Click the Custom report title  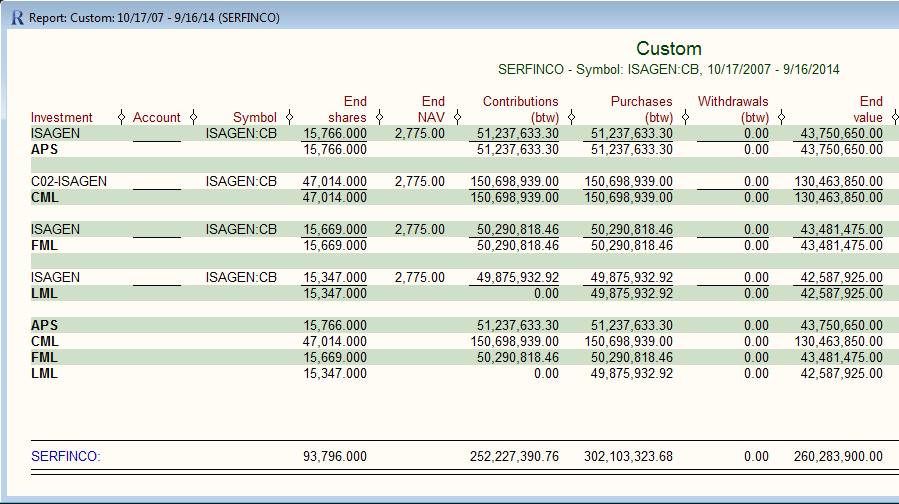pos(669,48)
